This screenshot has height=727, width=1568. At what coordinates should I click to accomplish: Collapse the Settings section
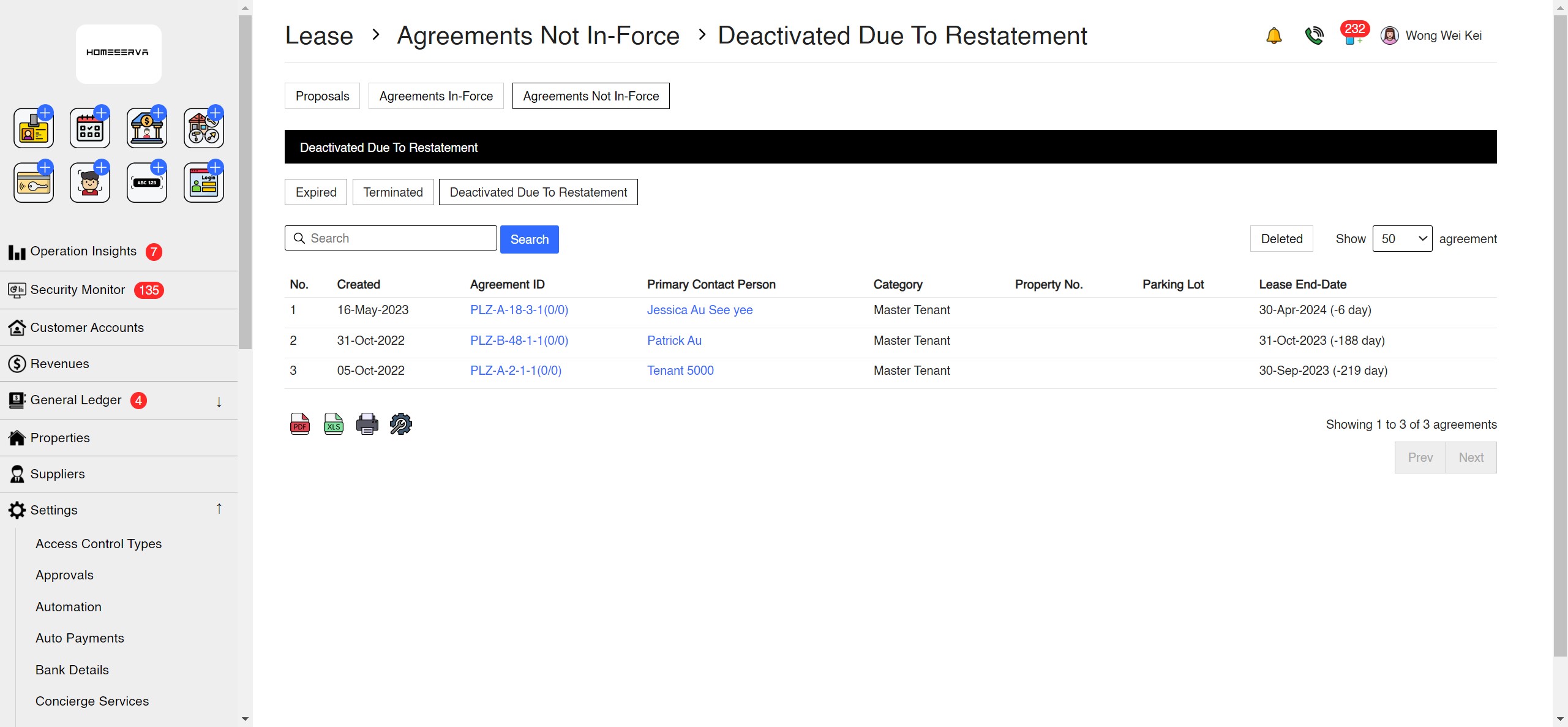click(x=218, y=508)
